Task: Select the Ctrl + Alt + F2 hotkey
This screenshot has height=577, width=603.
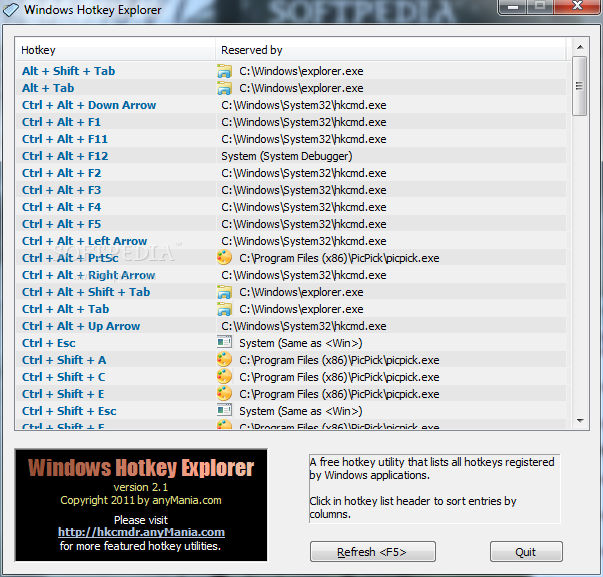Action: pos(62,173)
